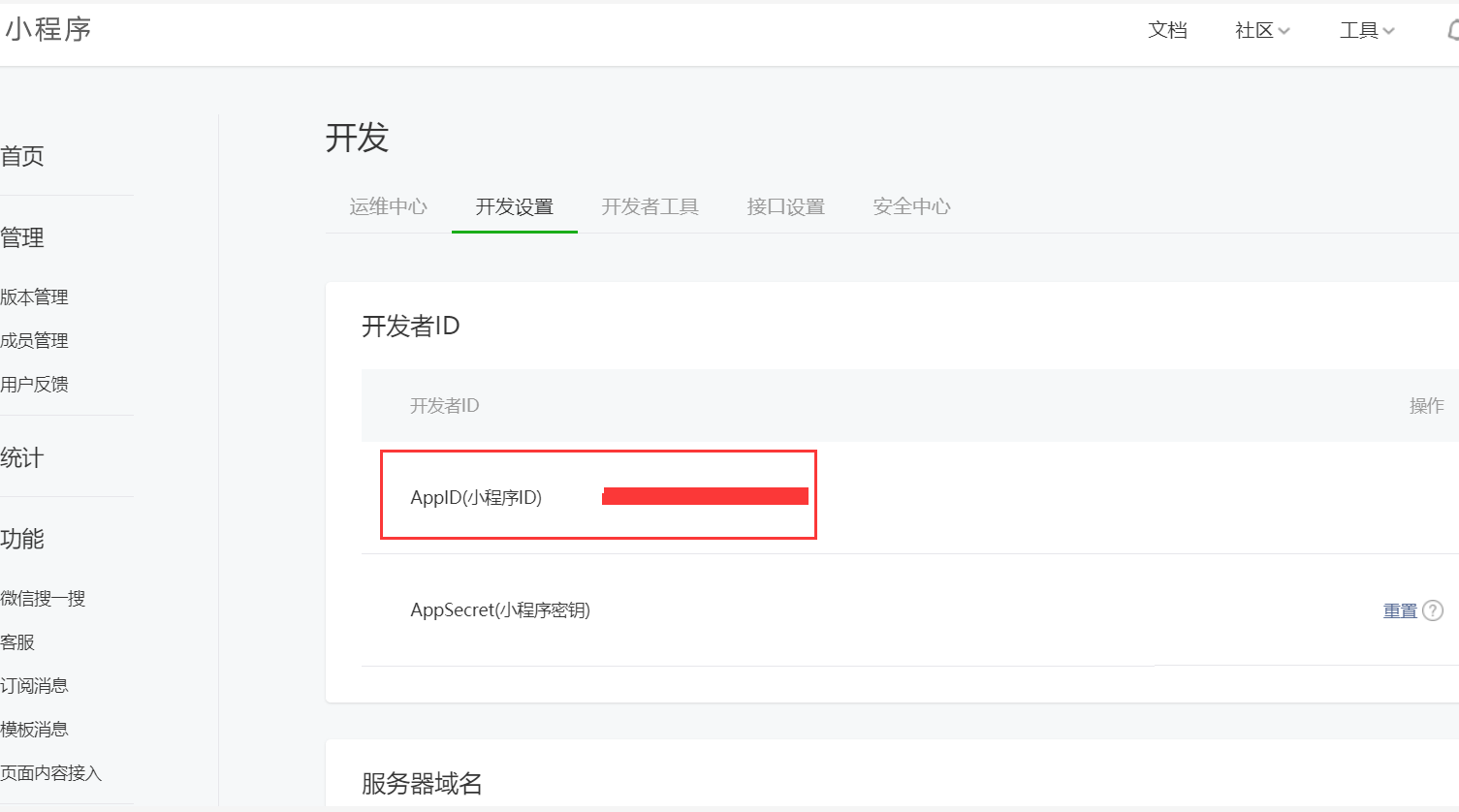Click help question icon beside 重置
Screen dimensions: 1459x812
point(1433,610)
